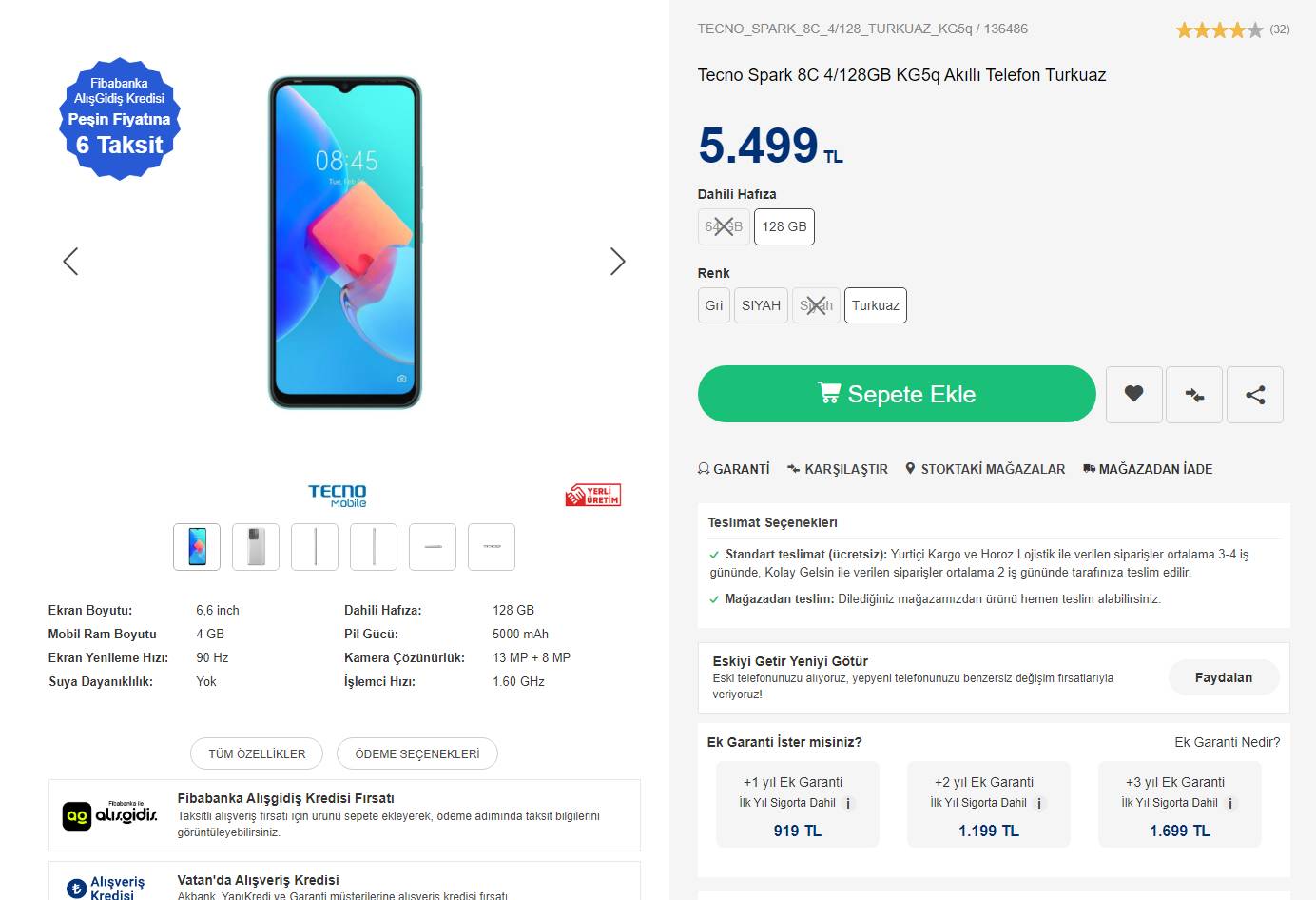
Task: Select the +2 yıl Ek Garanti option
Action: tap(988, 805)
